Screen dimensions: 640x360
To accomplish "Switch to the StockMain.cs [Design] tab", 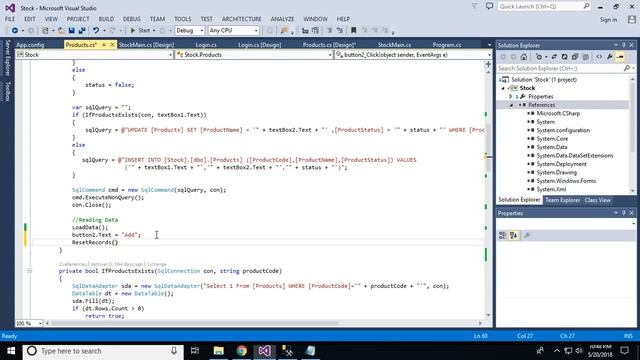I will [146, 45].
